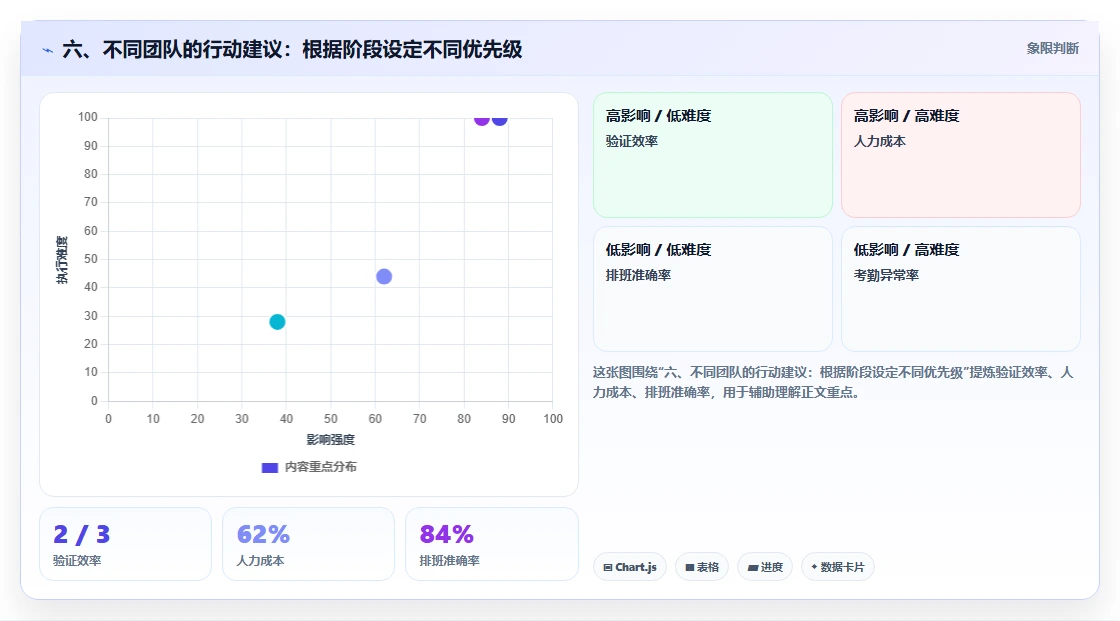Select the cyan data point on the scatter chart

pyautogui.click(x=277, y=322)
